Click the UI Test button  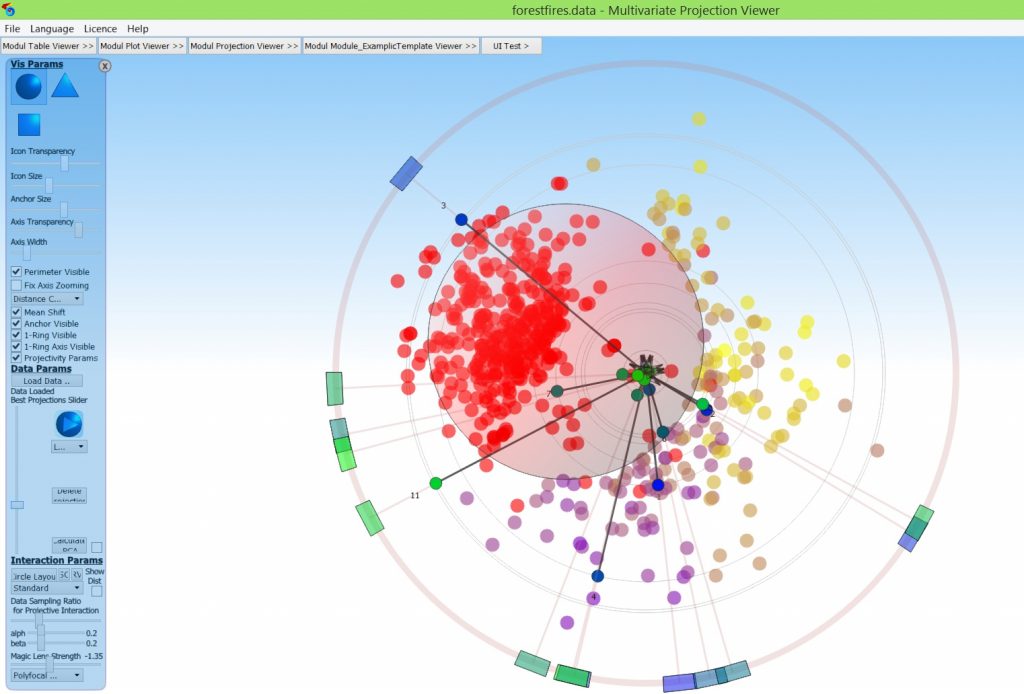point(511,46)
